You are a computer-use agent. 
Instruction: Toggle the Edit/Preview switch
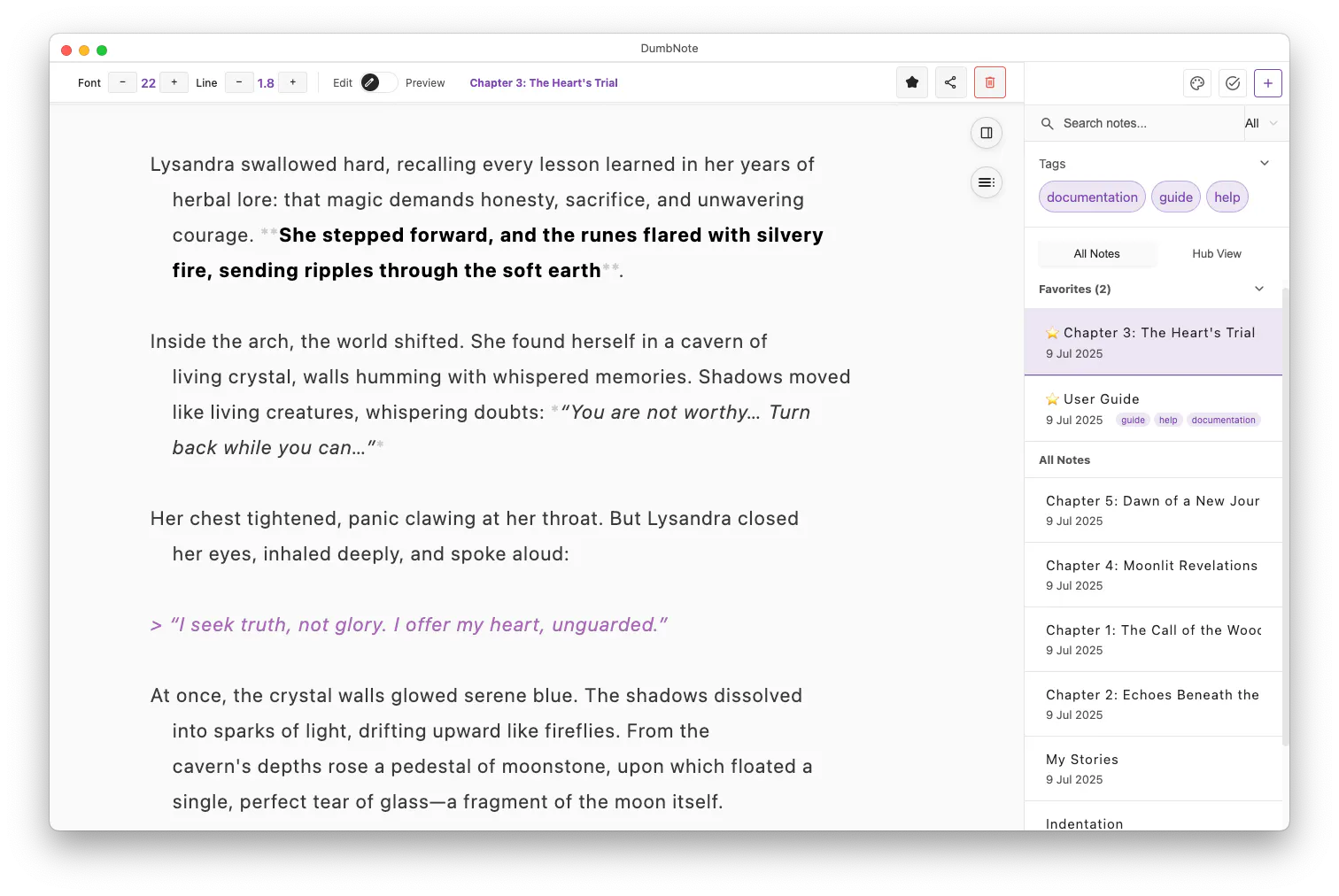pyautogui.click(x=379, y=82)
